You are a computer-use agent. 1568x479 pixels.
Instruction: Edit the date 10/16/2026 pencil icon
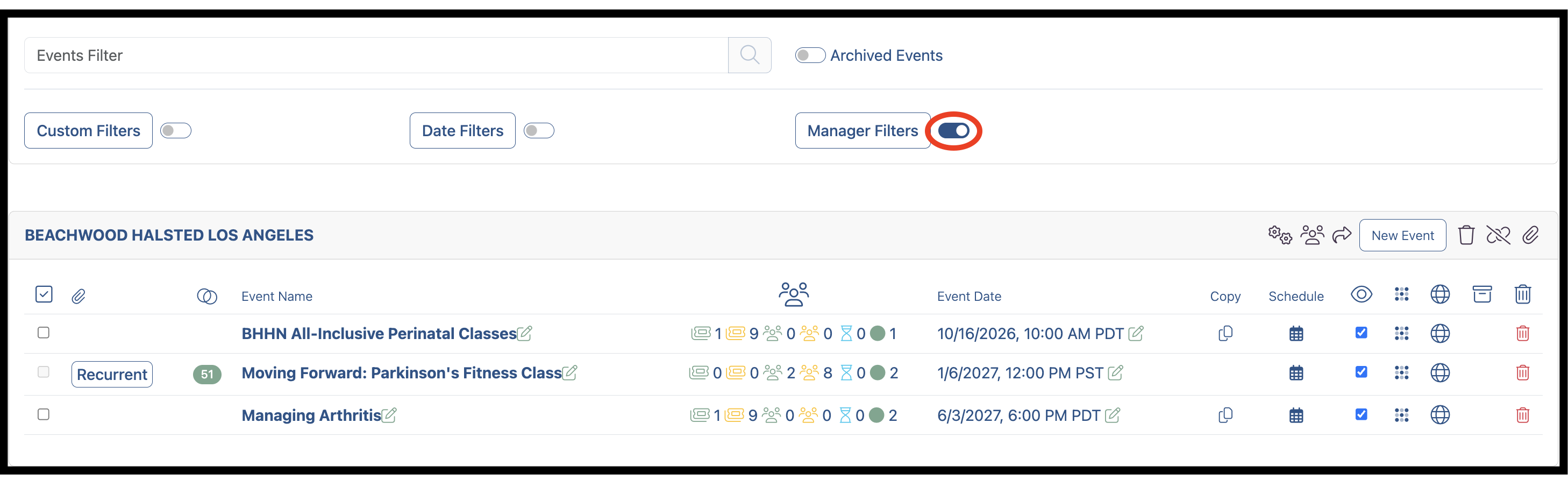1135,333
